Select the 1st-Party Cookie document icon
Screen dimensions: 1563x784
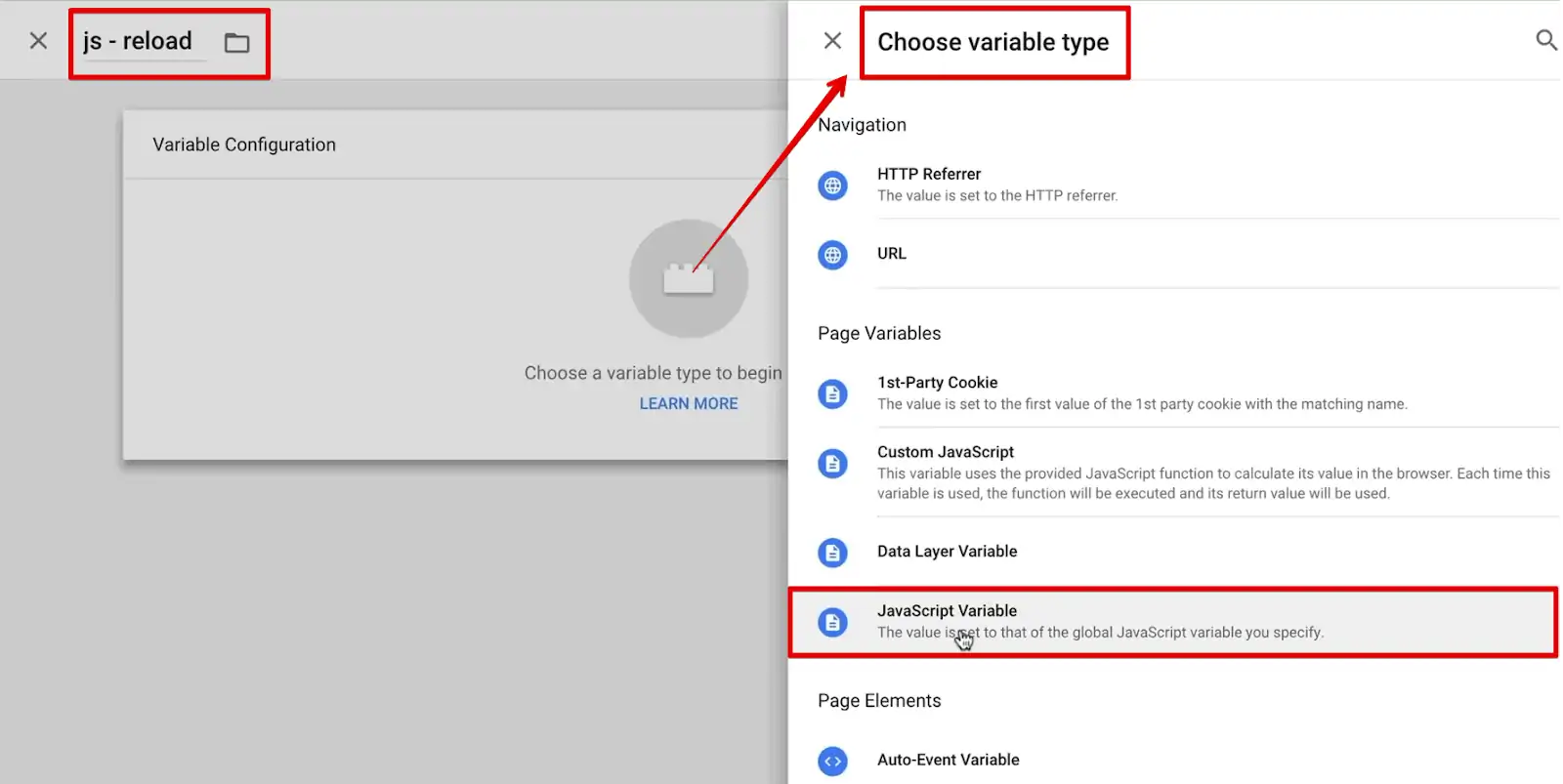click(x=832, y=393)
